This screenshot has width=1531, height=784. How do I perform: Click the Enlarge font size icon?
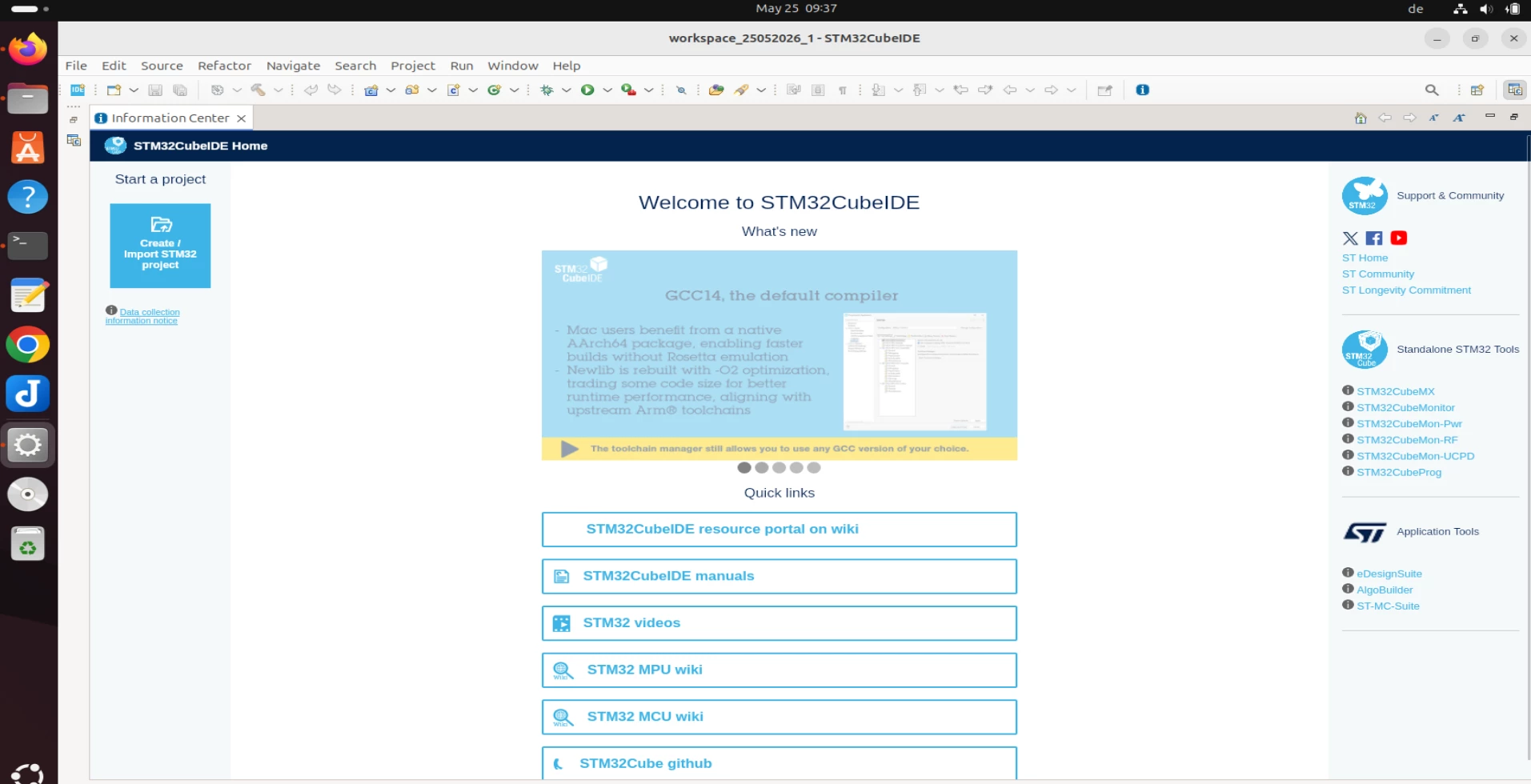point(1460,118)
